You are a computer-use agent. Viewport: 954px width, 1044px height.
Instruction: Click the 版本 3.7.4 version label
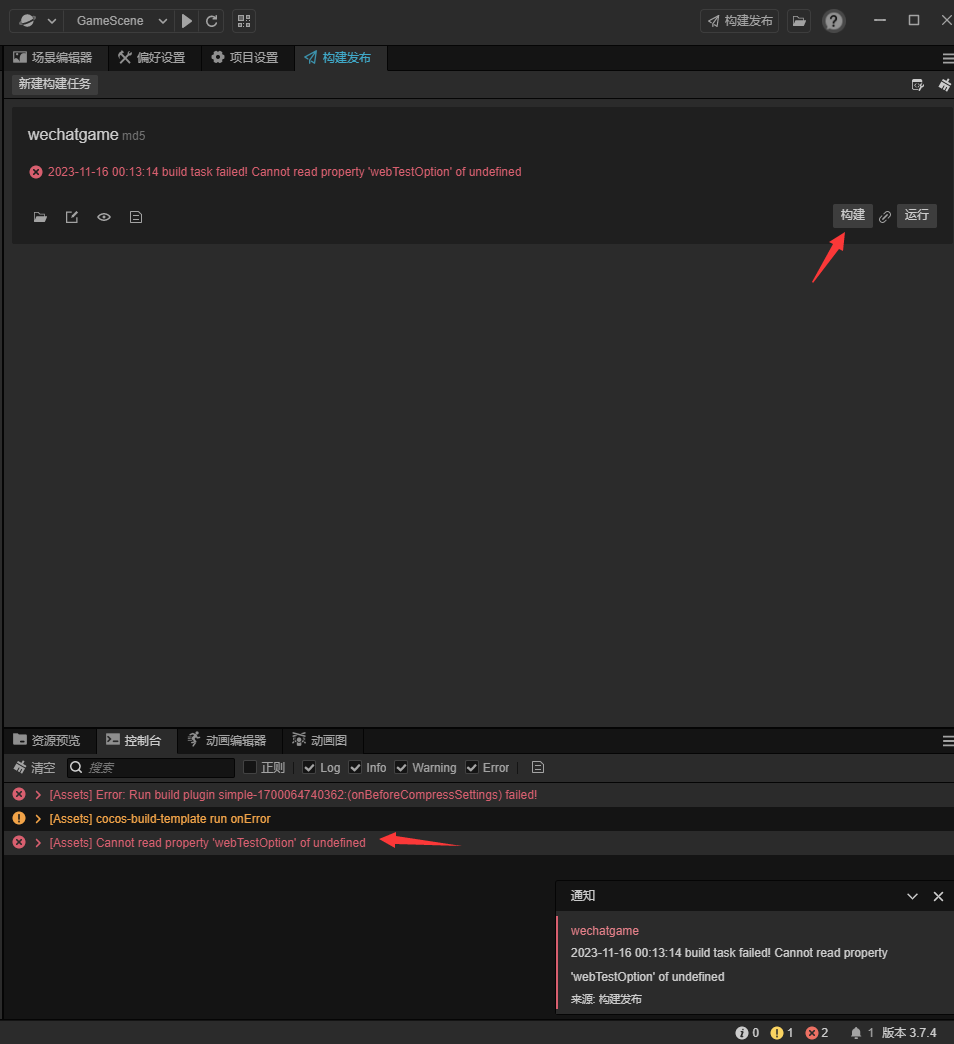coord(909,1033)
